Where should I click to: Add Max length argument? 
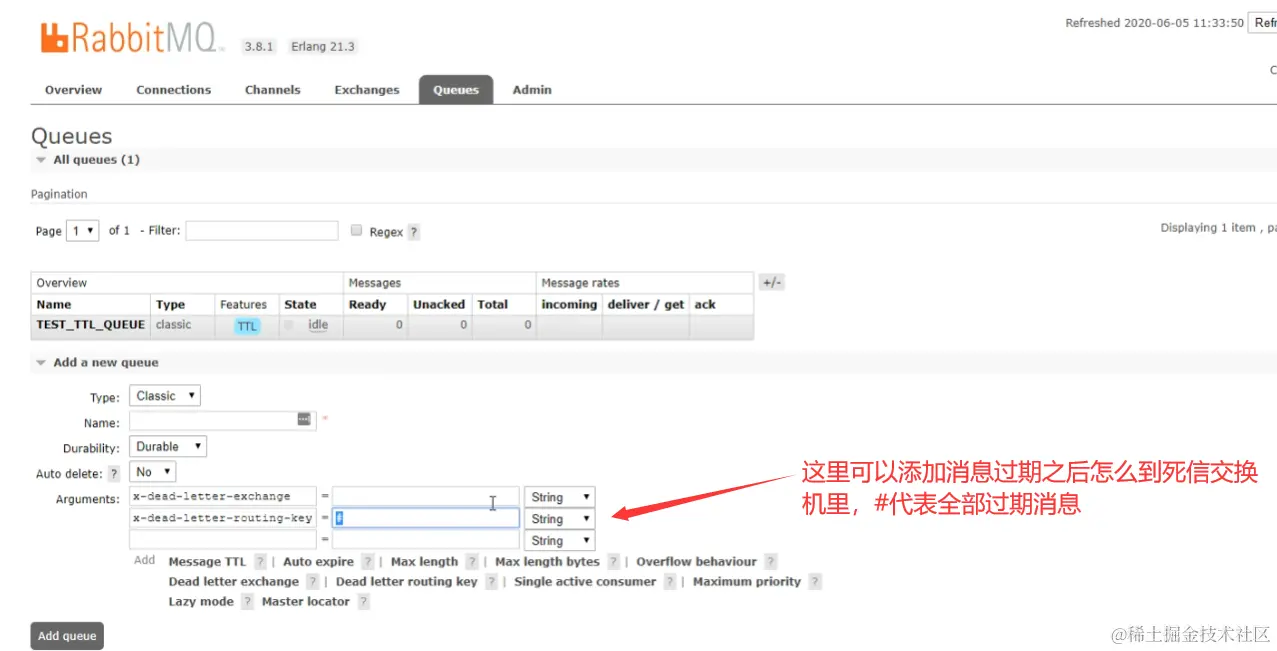coord(424,562)
